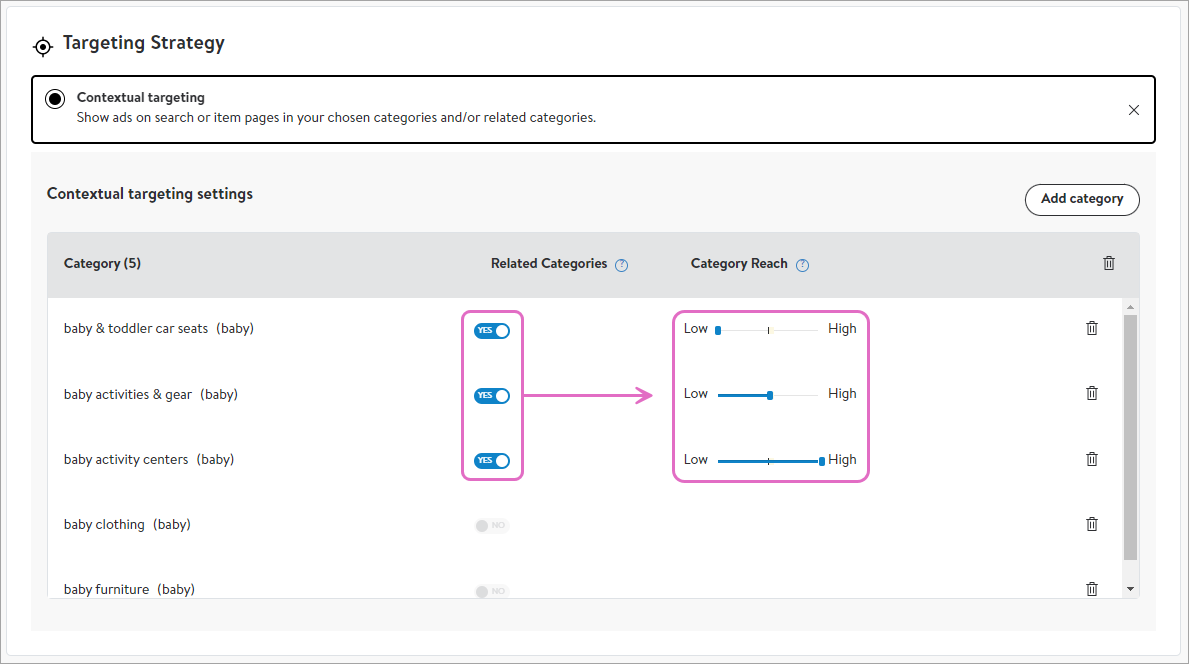Open Related Categories help tooltip icon
The height and width of the screenshot is (664, 1189).
coord(622,265)
